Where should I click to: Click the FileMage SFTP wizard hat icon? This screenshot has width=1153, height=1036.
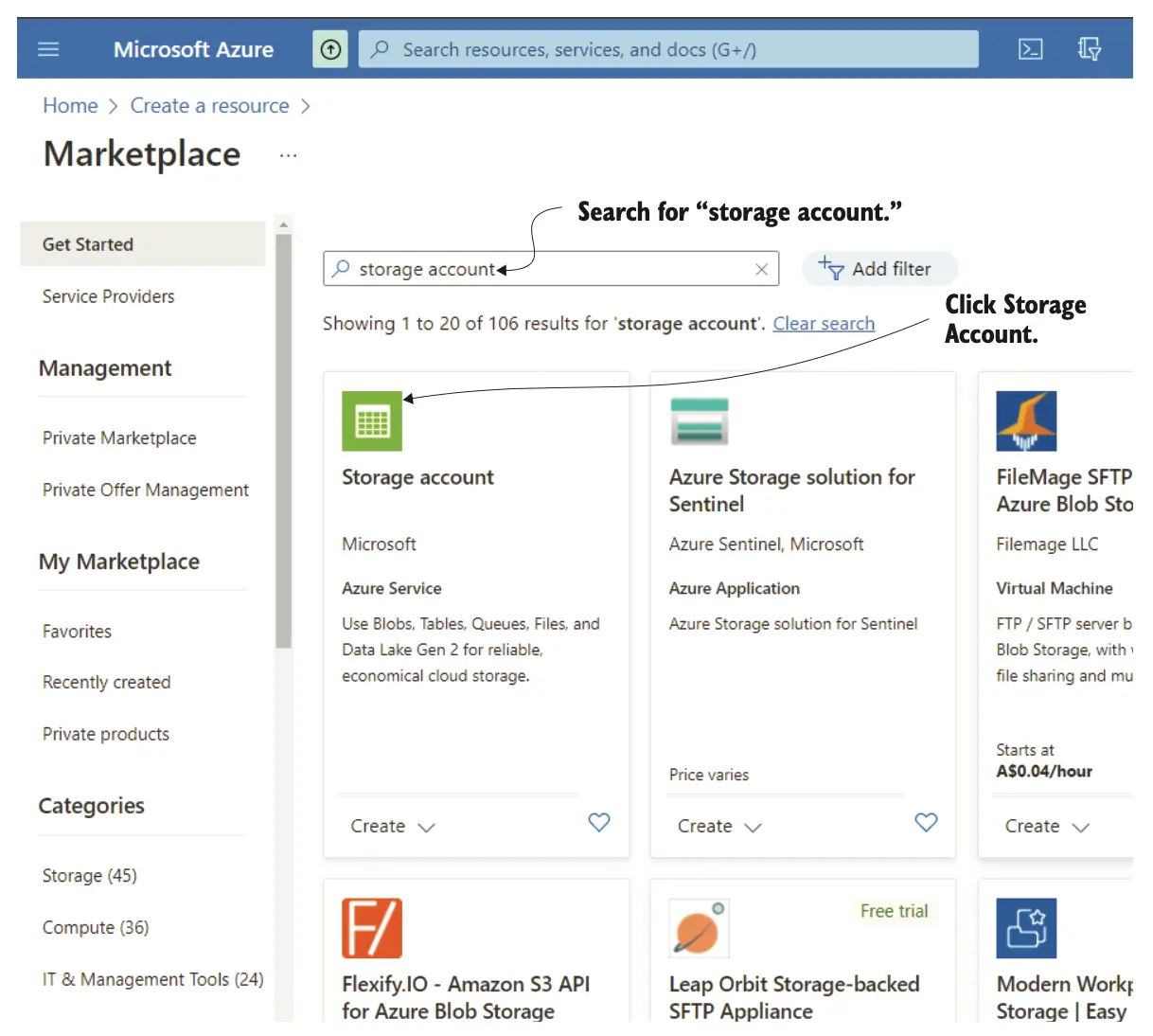[x=1026, y=421]
